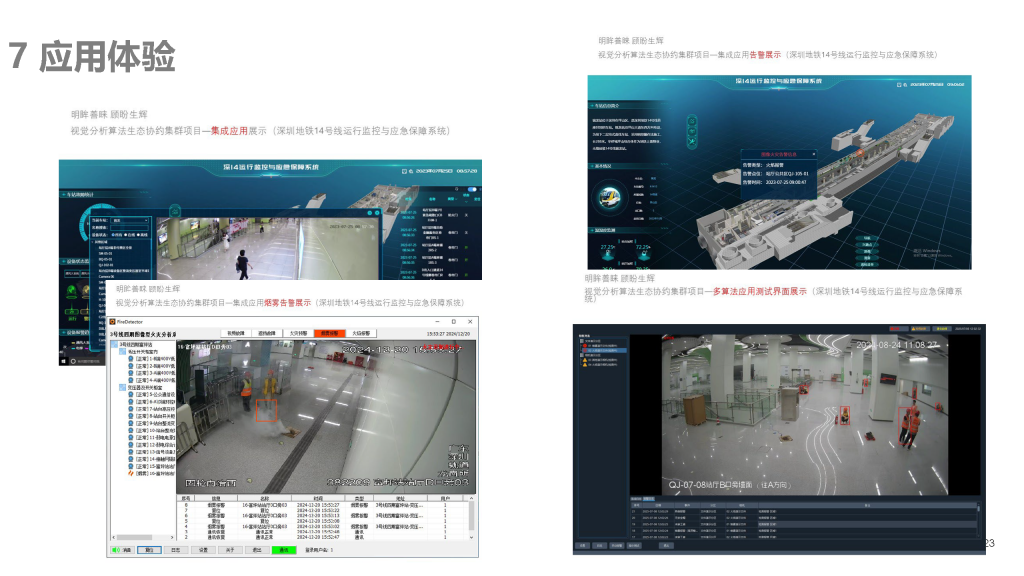Click the FireDetector app icon in title bar
The height and width of the screenshot is (576, 1024).
(113, 322)
